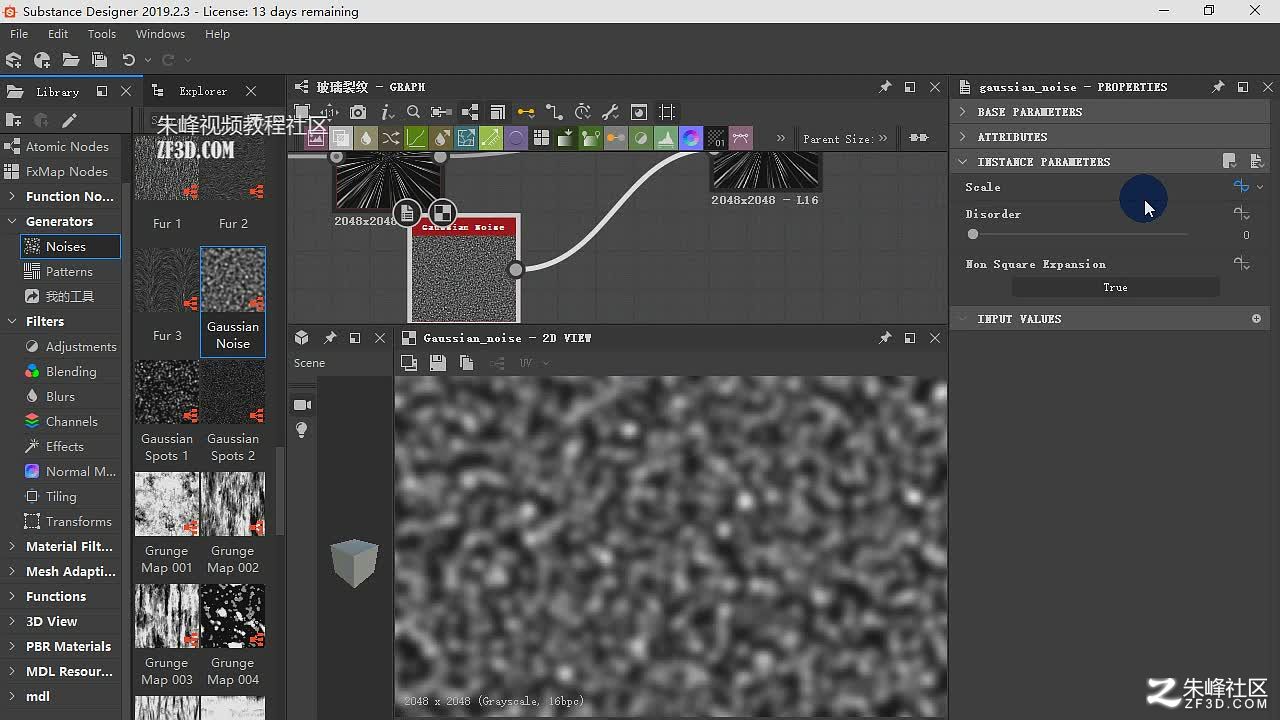The image size is (1280, 720).
Task: Click the copy to clipboard icon in 2D view
Action: [466, 363]
